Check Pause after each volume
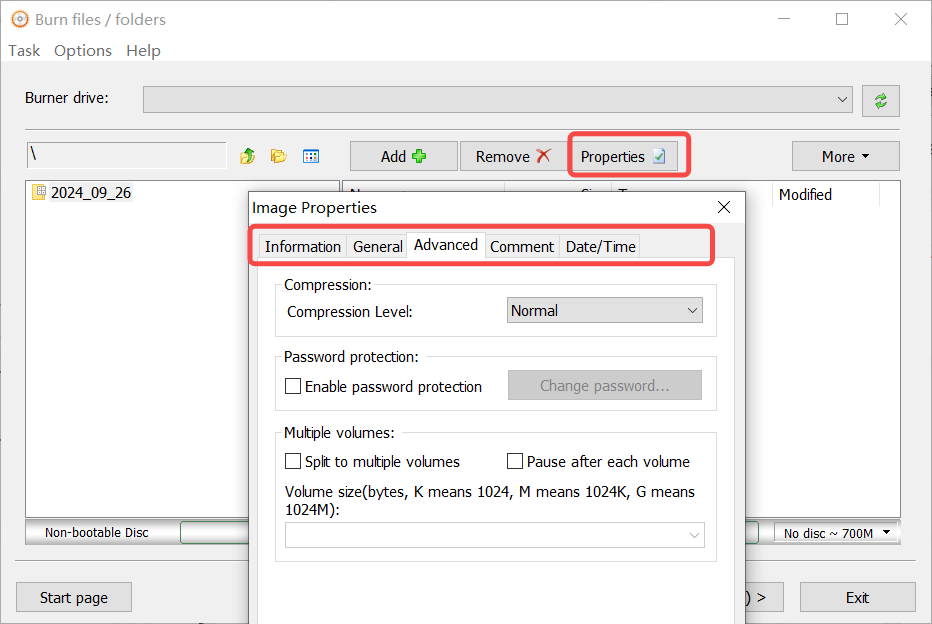932x624 pixels. pos(515,461)
